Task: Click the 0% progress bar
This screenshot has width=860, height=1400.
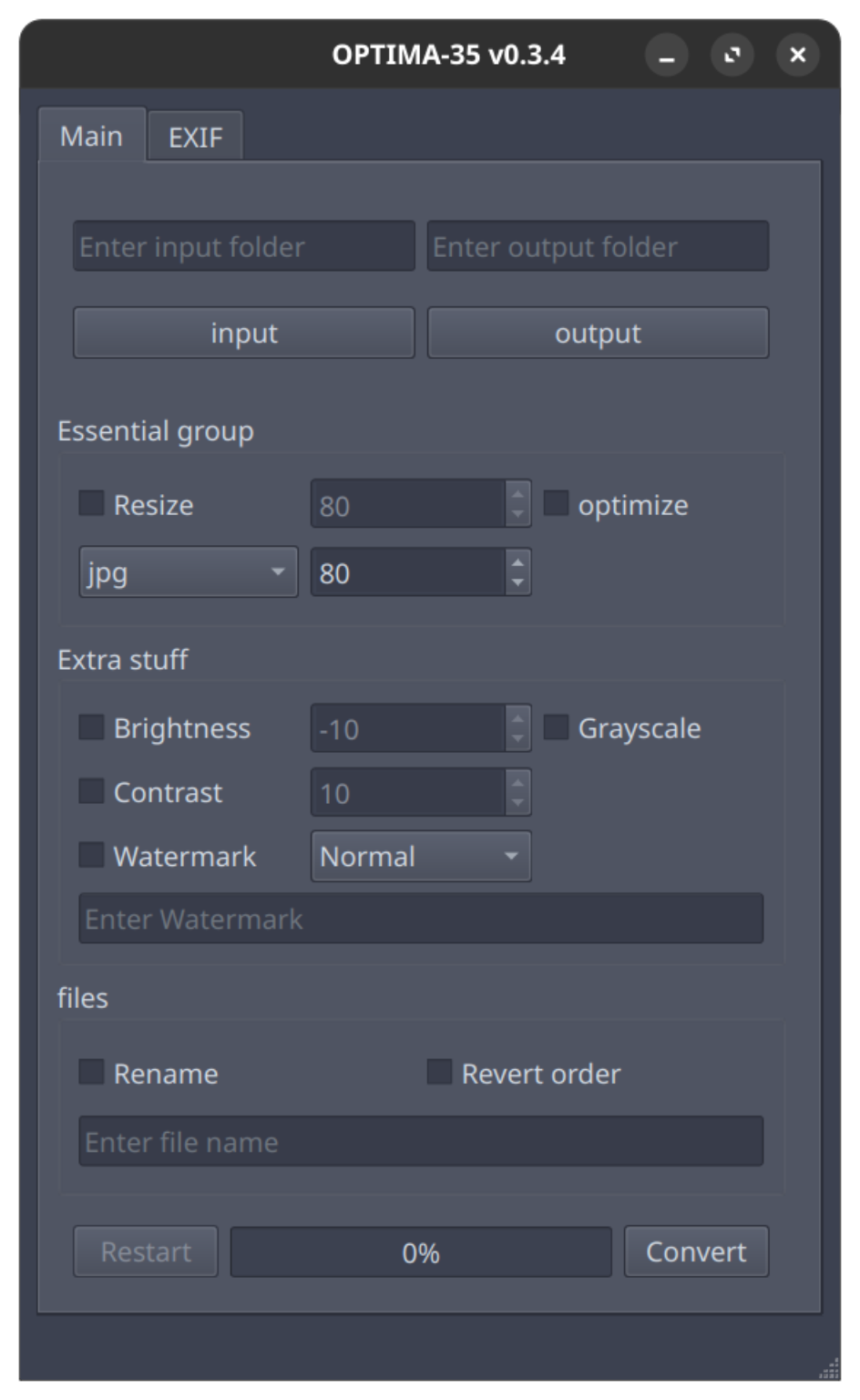Action: click(421, 1252)
